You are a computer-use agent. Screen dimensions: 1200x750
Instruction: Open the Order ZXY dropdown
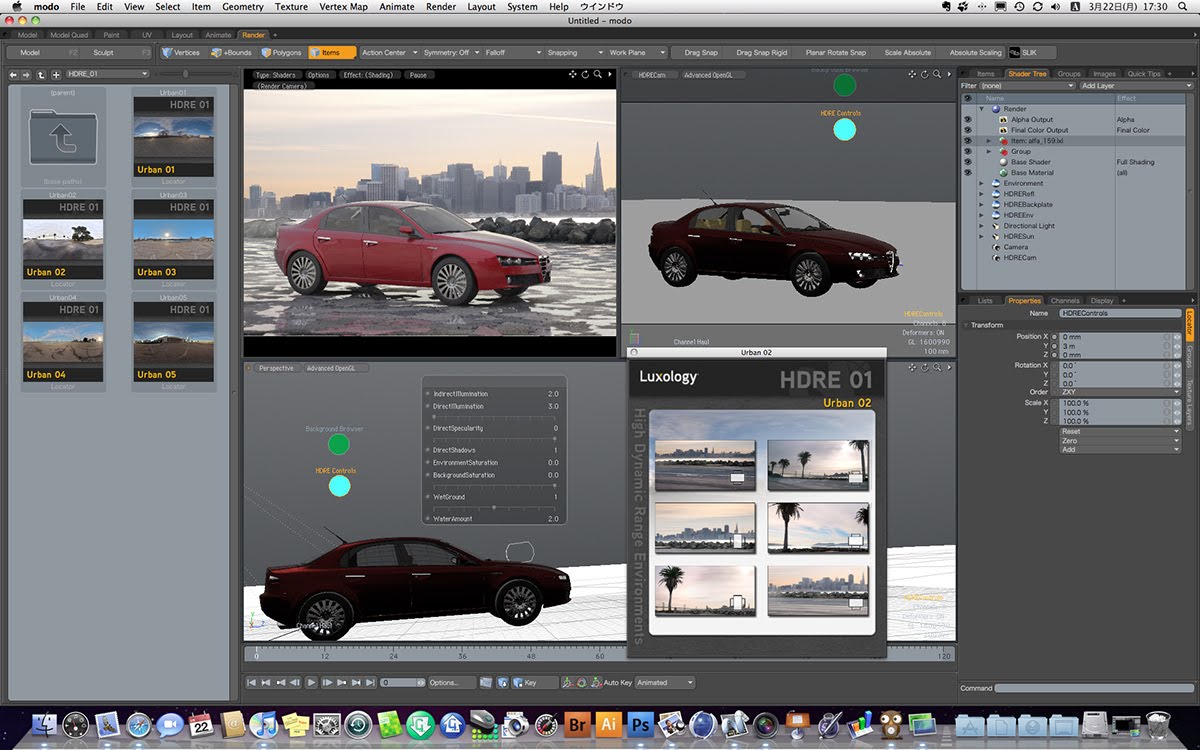[x=1120, y=392]
